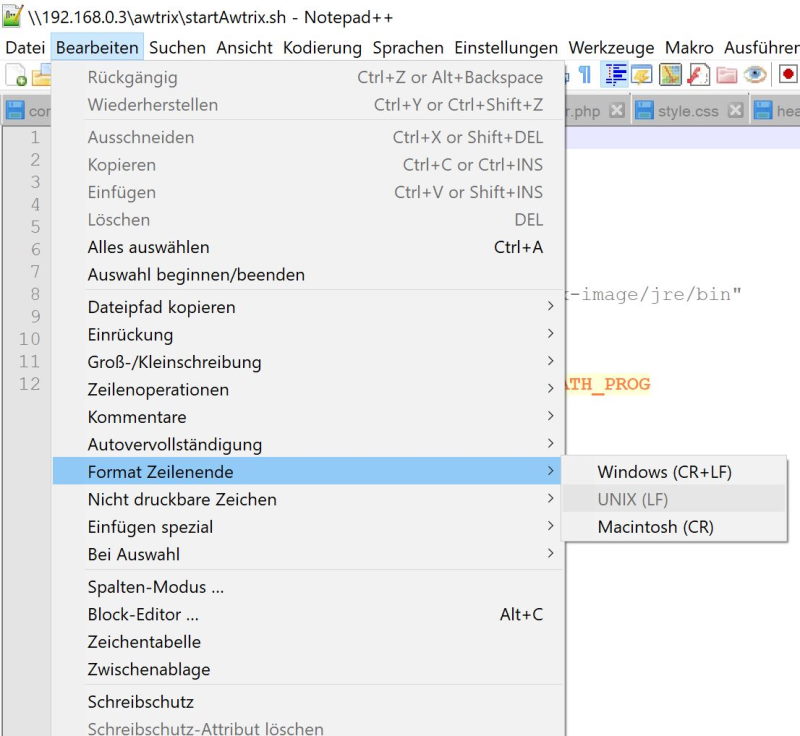Close the style.css tab
The width and height of the screenshot is (800, 736).
click(735, 111)
